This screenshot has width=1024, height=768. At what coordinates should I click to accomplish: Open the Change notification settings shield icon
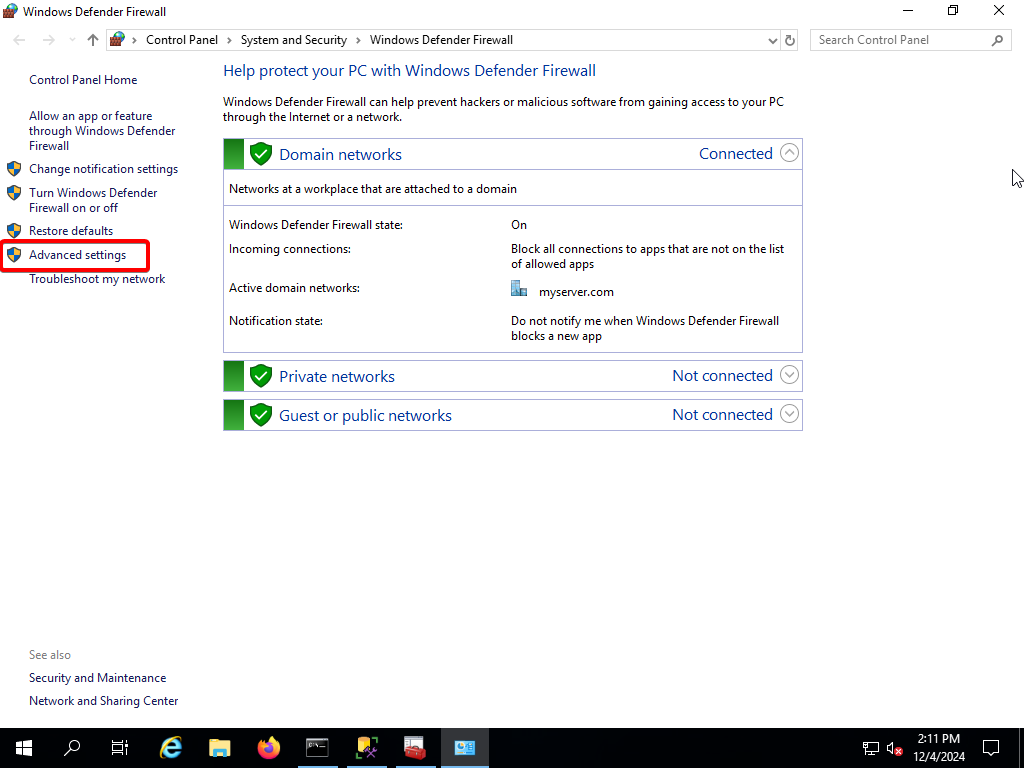(x=14, y=168)
